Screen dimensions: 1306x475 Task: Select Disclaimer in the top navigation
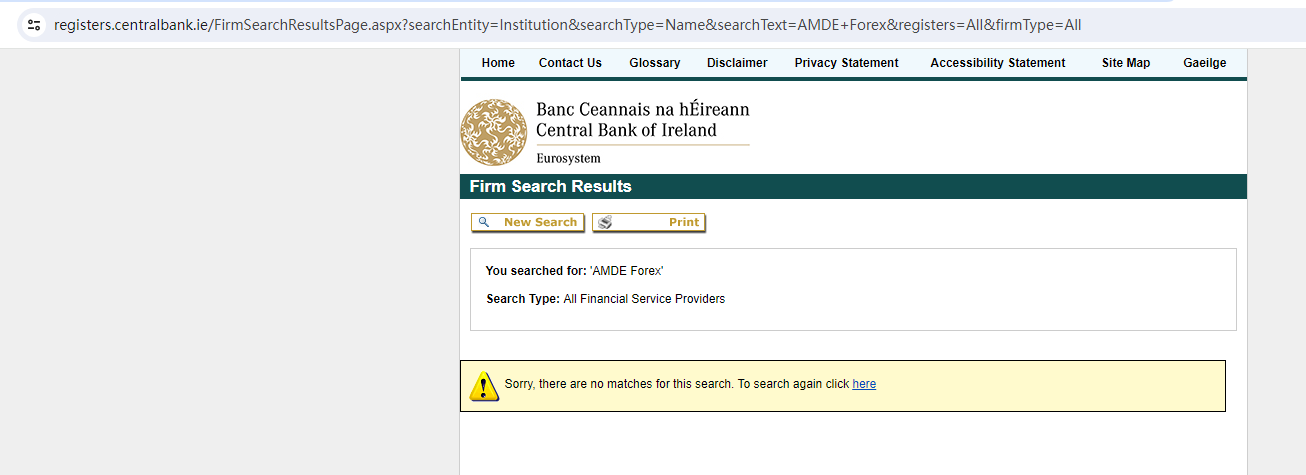[x=737, y=63]
